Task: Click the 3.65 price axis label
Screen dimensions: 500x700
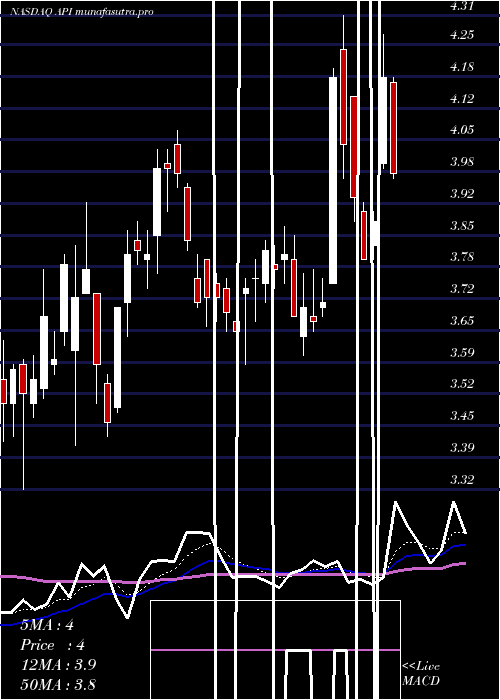Action: point(463,320)
